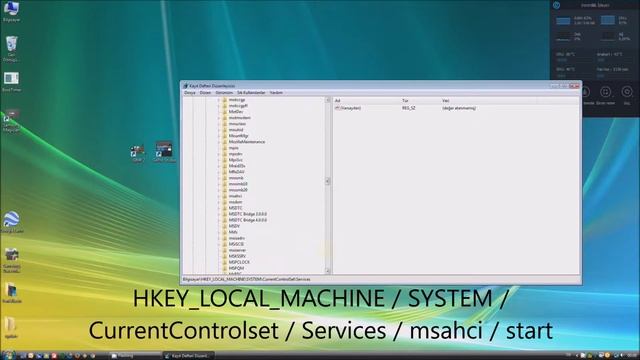Click the tree pane scrollbar thumb

coord(327,181)
